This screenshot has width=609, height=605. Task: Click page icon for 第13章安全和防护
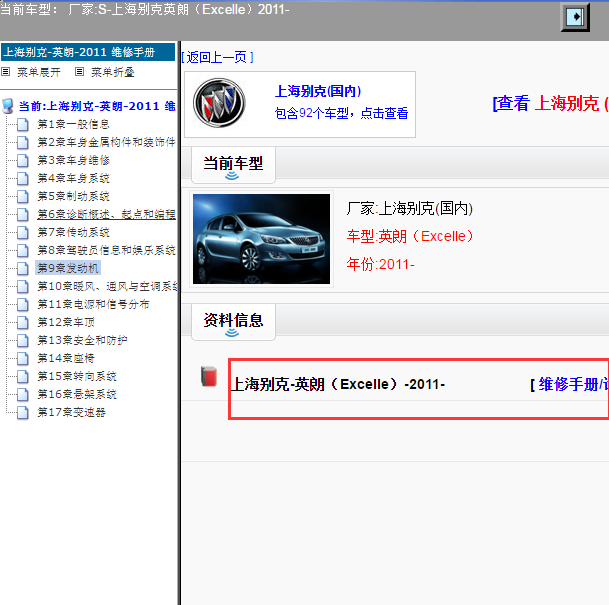coord(23,341)
